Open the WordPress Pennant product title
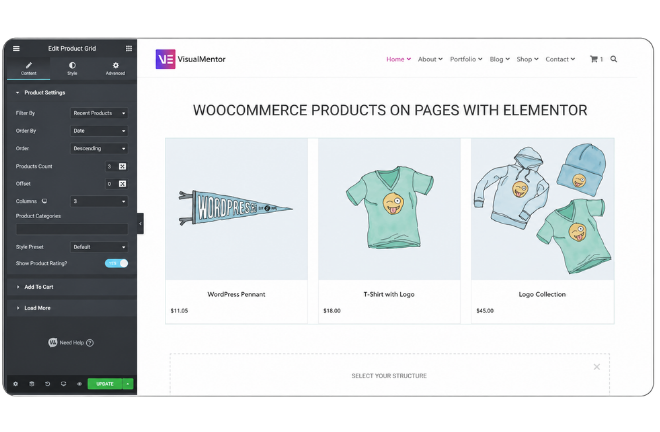The image size is (660, 432). pyautogui.click(x=237, y=295)
